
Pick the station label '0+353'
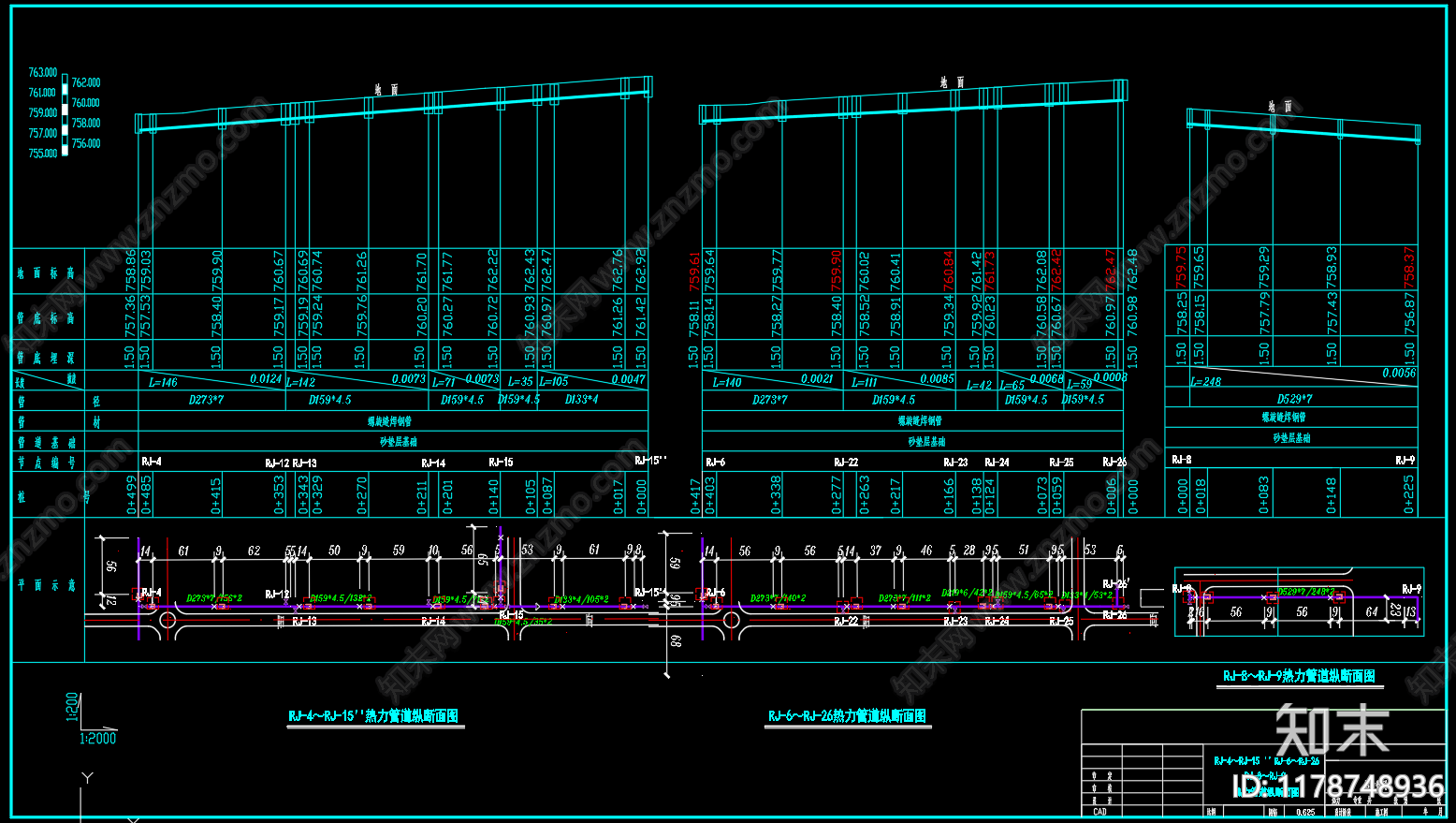click(279, 494)
